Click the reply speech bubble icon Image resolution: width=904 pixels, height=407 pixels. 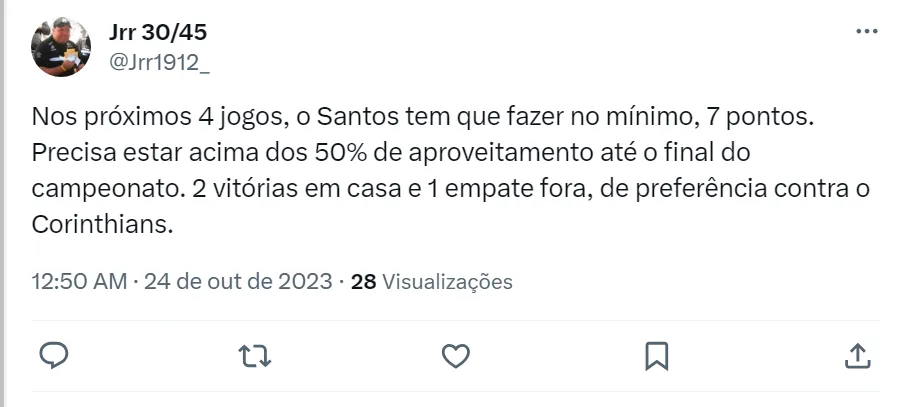[x=55, y=355]
